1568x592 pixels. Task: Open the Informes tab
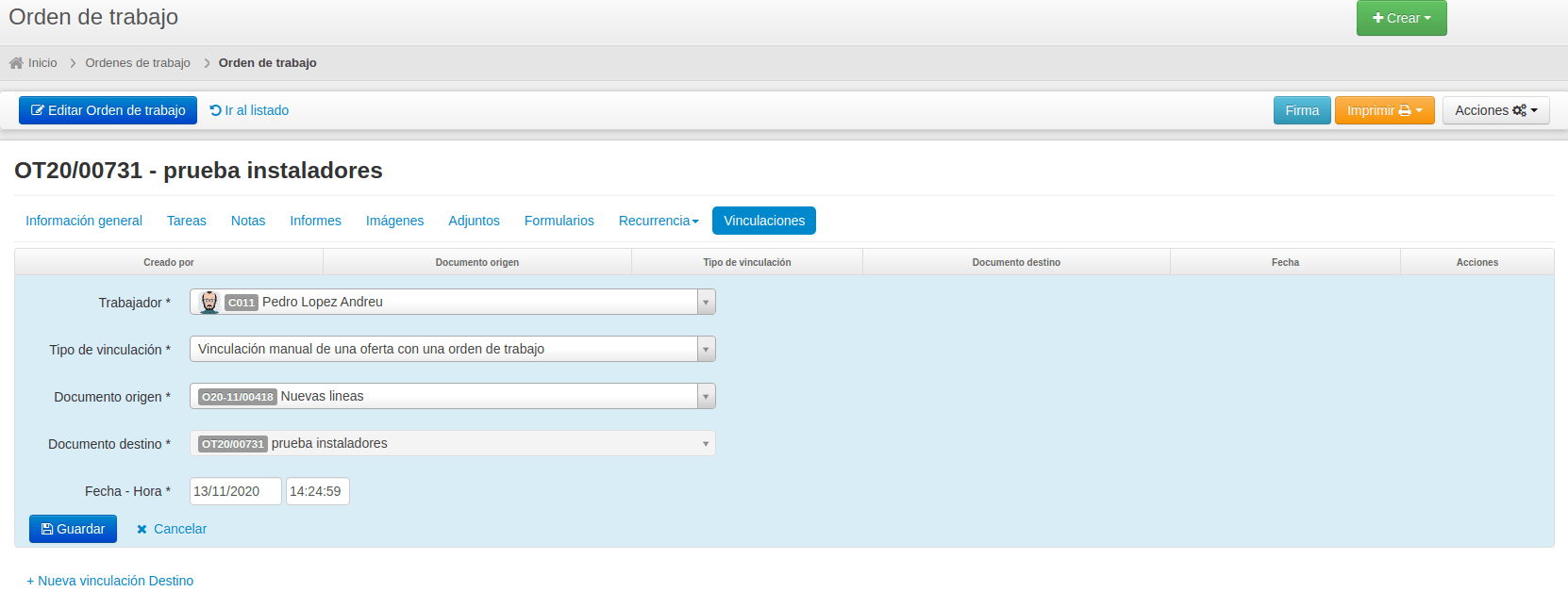tap(315, 221)
